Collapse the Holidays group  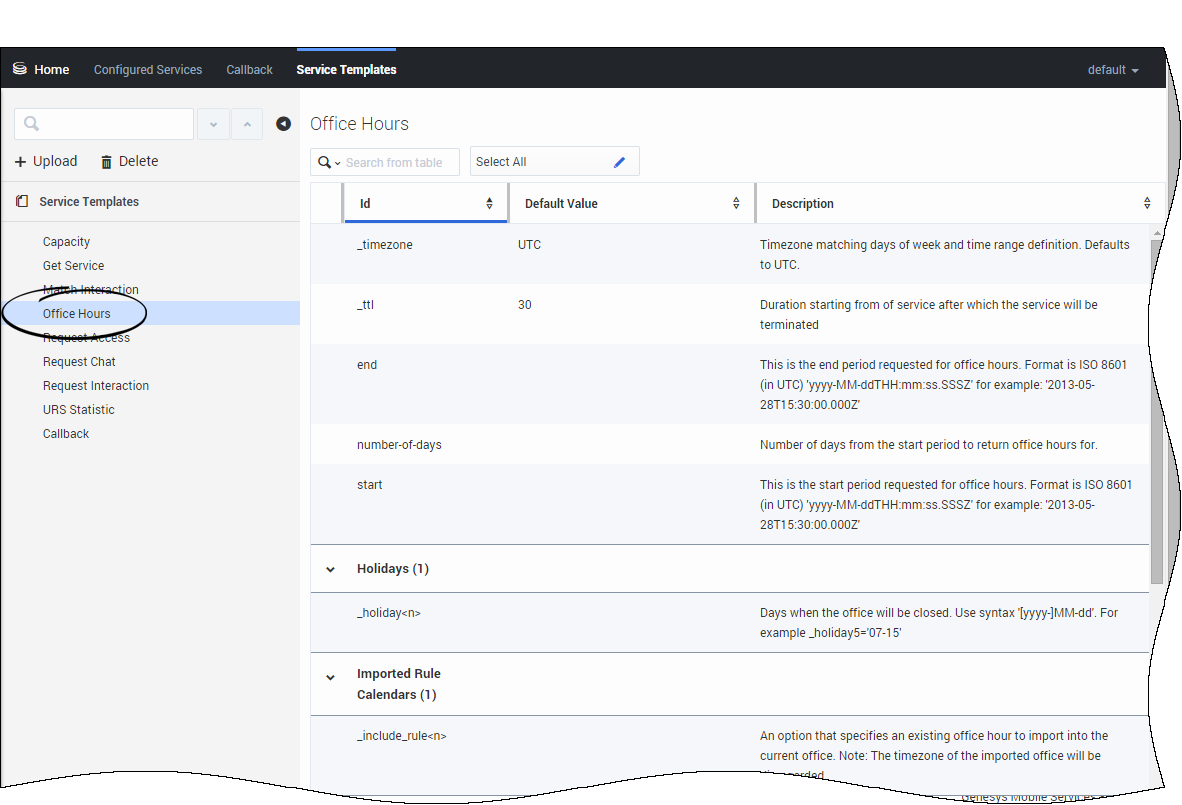[331, 569]
